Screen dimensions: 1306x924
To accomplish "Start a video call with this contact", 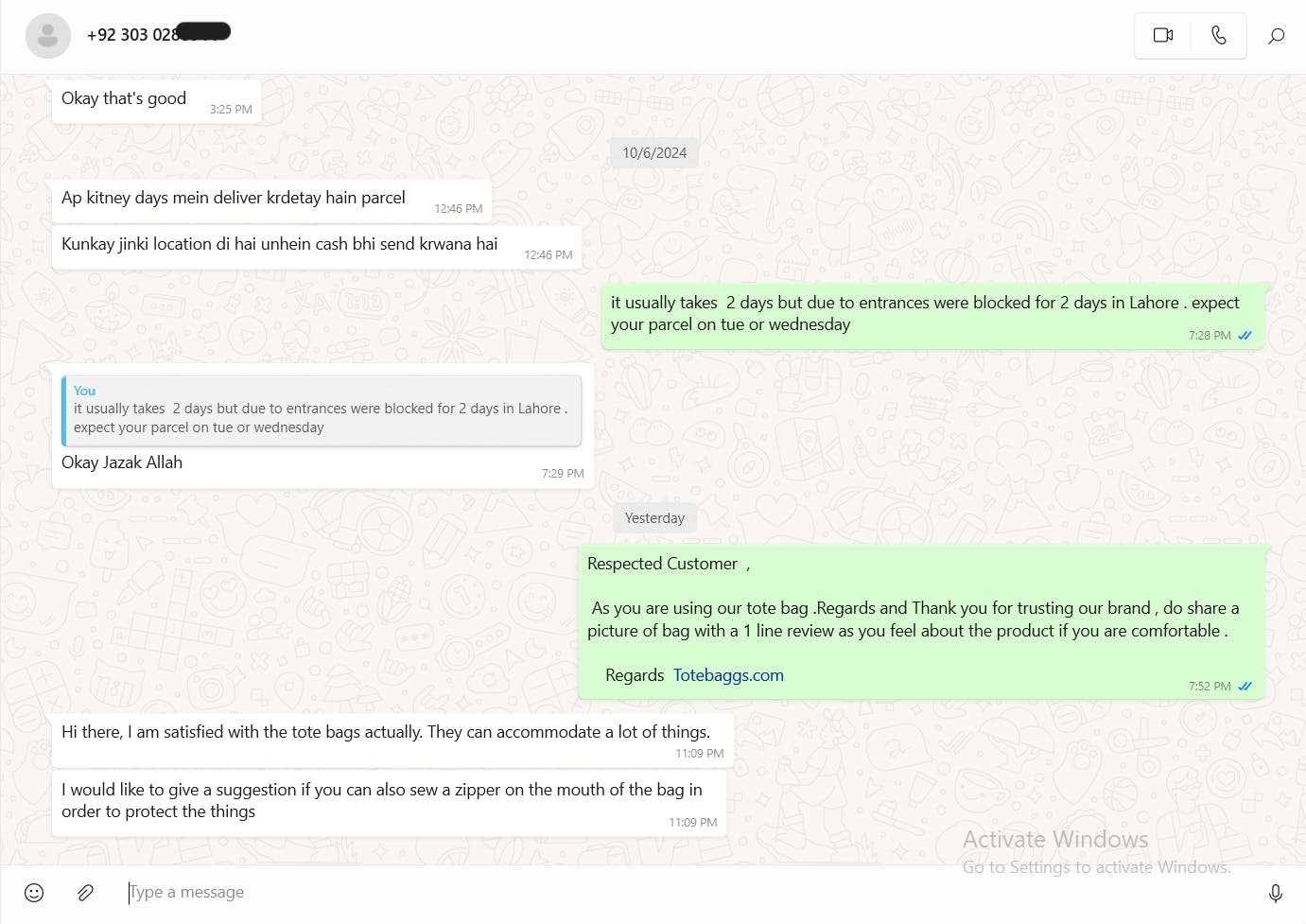I will click(x=1162, y=36).
